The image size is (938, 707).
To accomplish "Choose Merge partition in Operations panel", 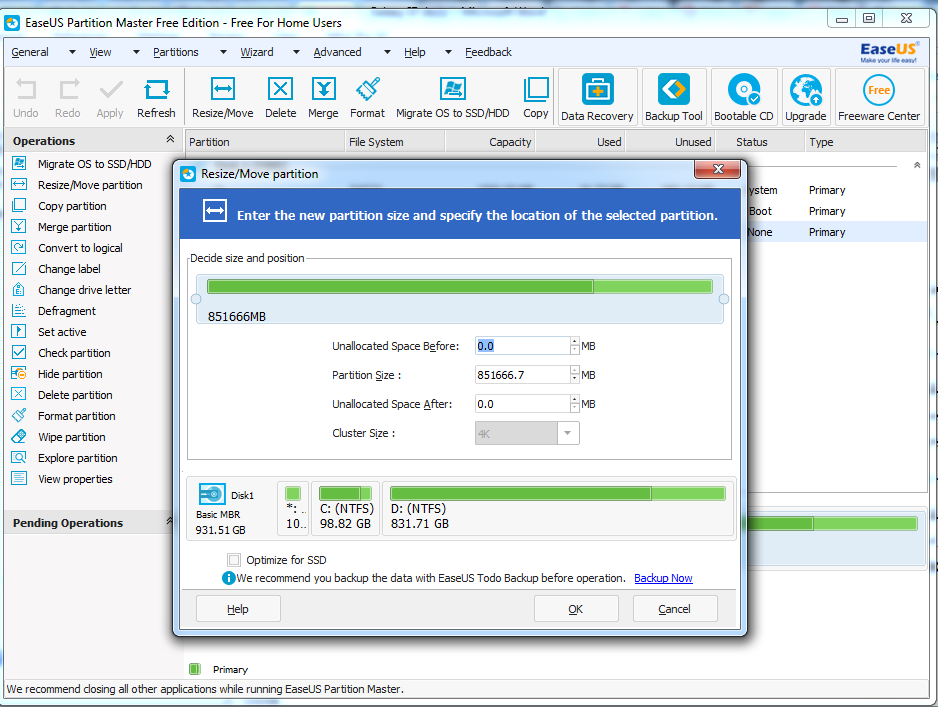I will (x=75, y=227).
